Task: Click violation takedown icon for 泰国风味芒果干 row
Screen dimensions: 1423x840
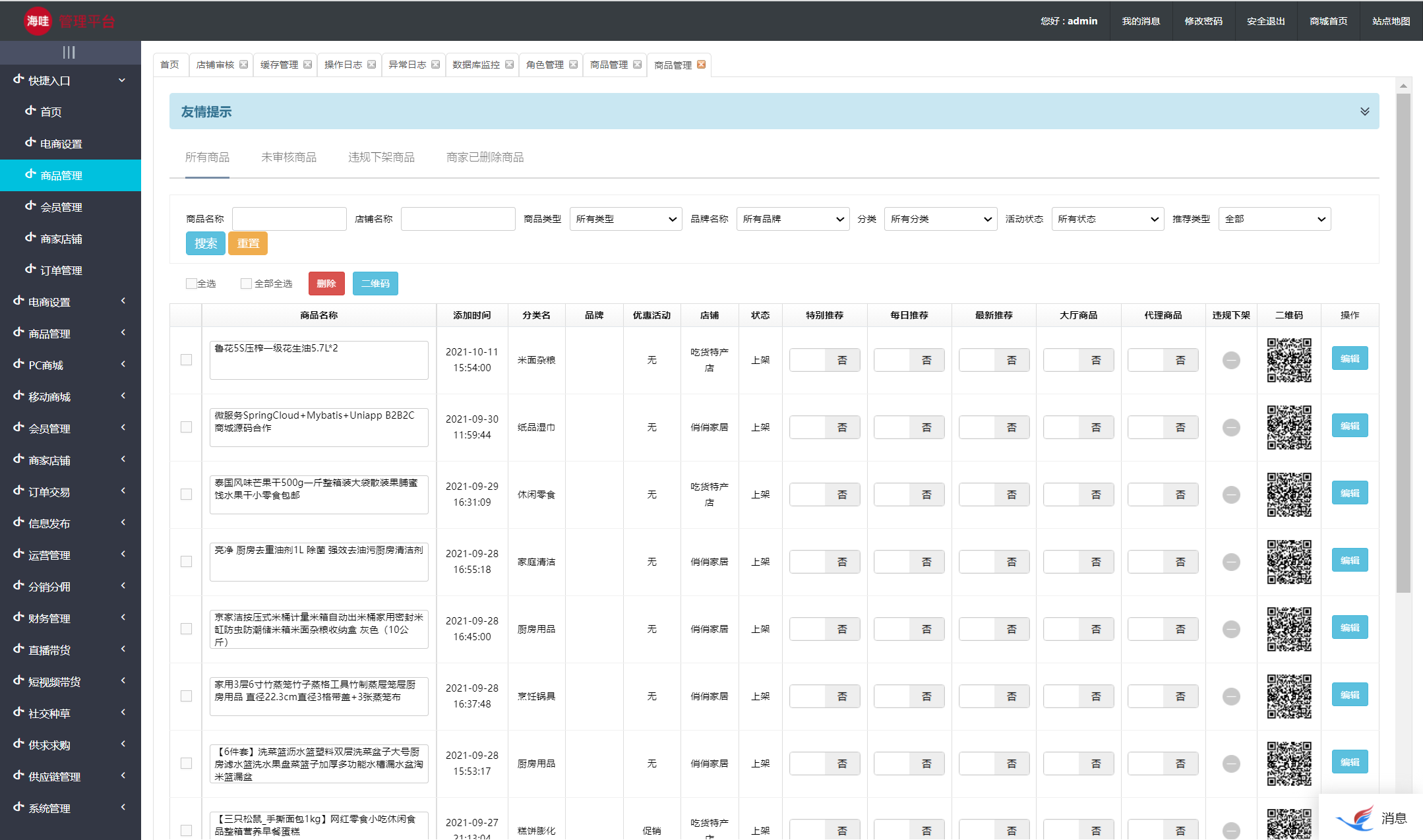Action: click(x=1231, y=495)
